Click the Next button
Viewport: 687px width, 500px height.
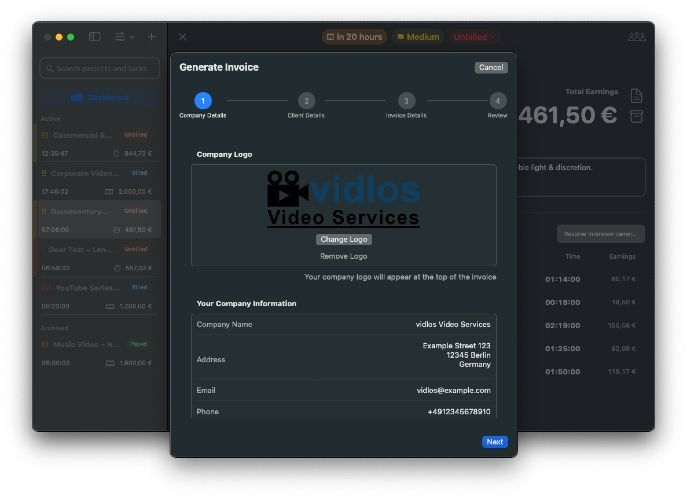click(495, 442)
